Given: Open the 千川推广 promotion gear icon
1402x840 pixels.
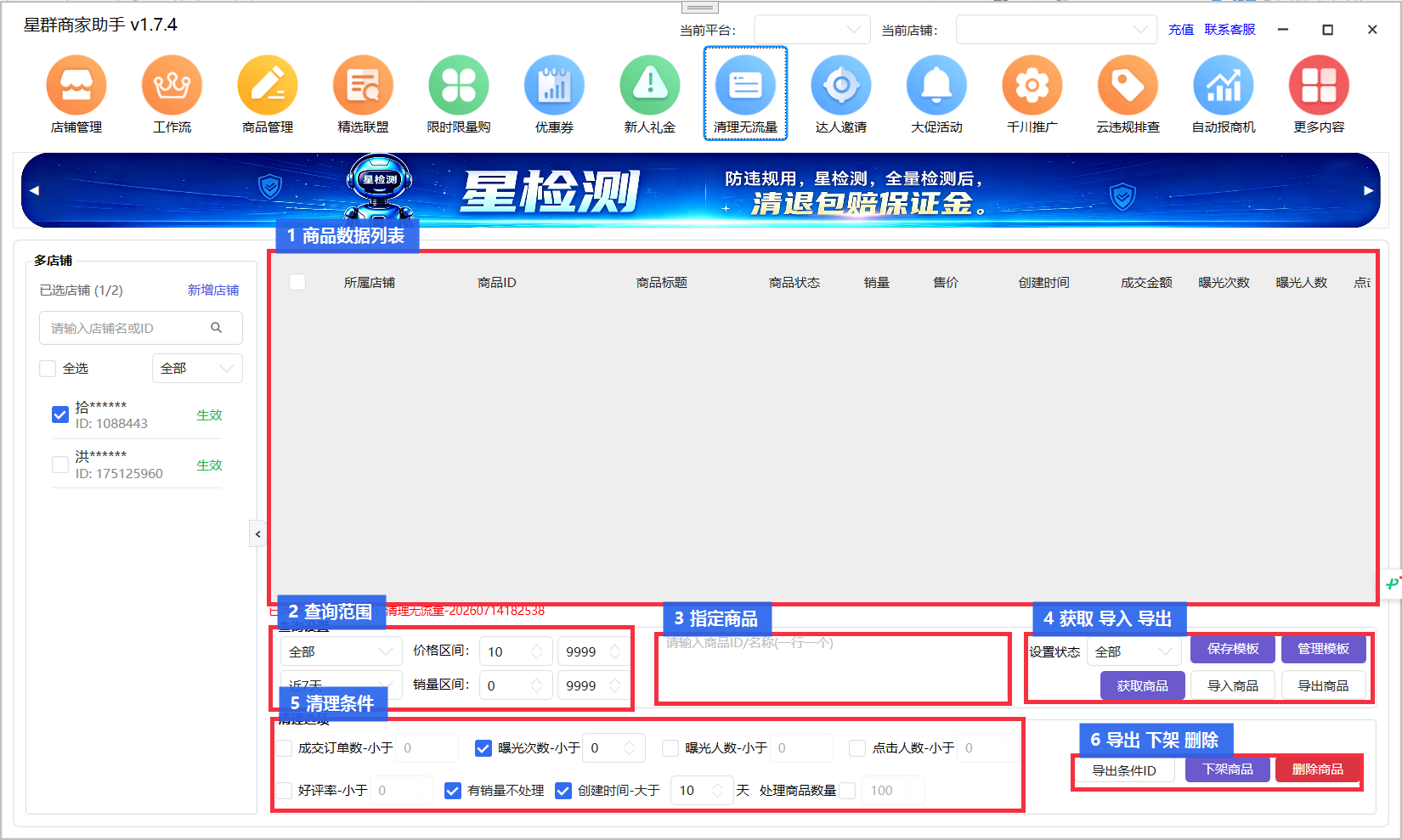Looking at the screenshot, I should pyautogui.click(x=1032, y=85).
